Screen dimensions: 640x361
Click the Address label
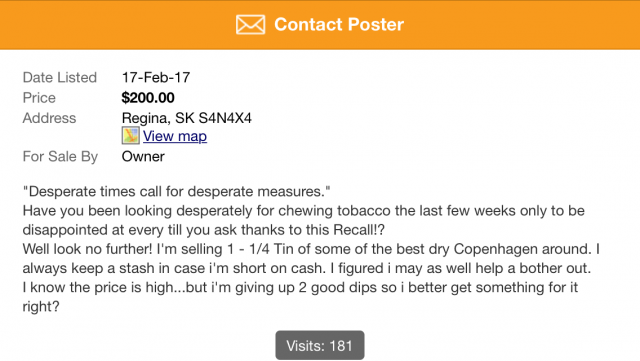(x=49, y=118)
